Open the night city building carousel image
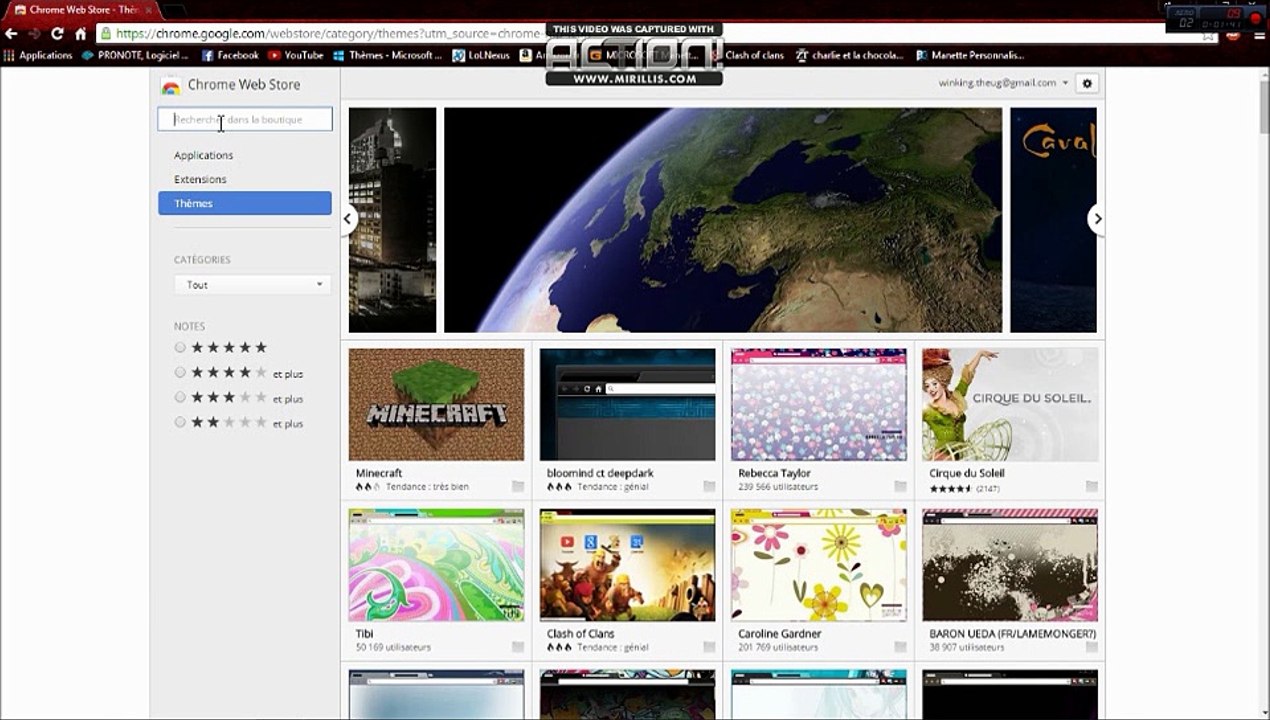The image size is (1270, 720). pyautogui.click(x=392, y=220)
